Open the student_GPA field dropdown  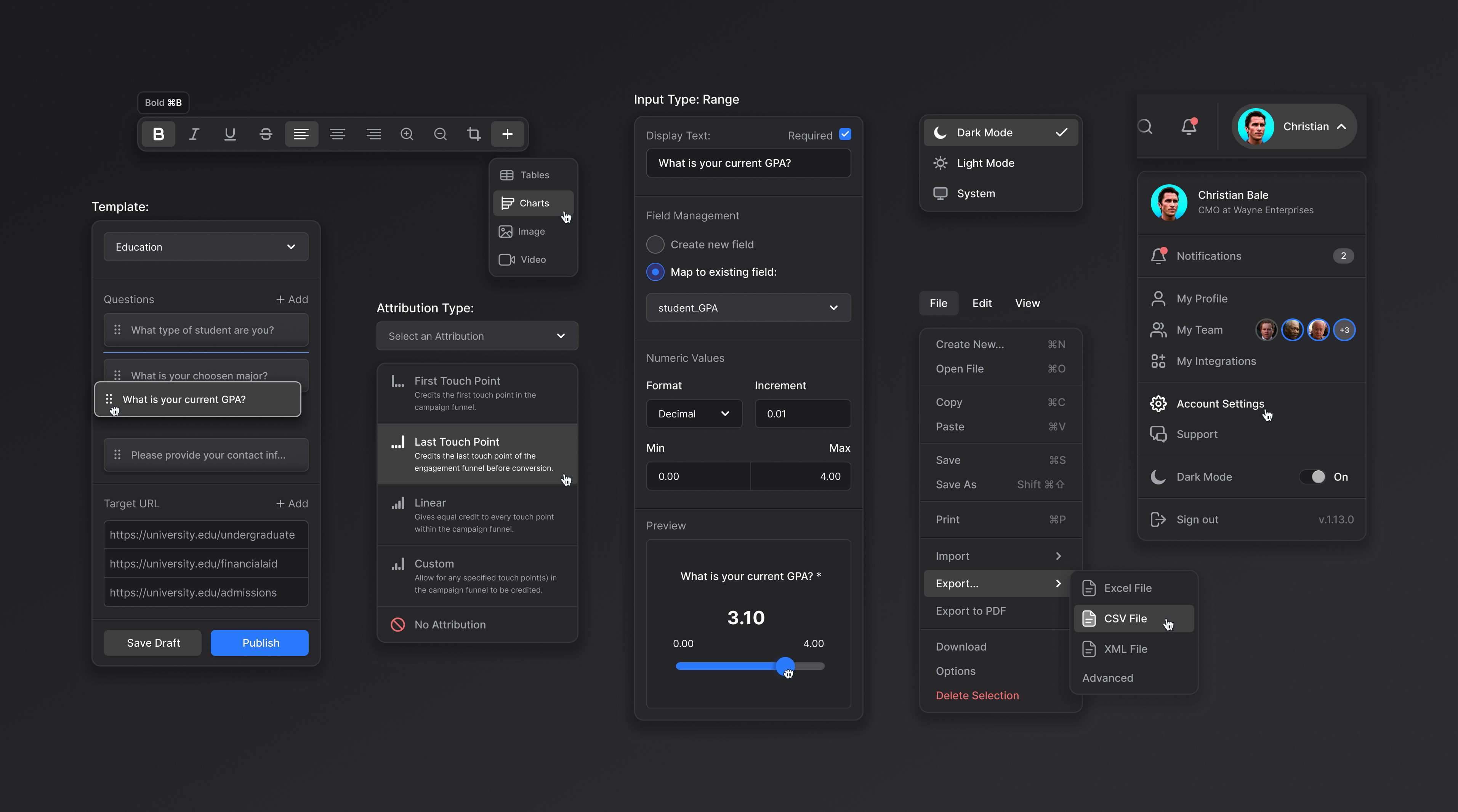tap(748, 308)
